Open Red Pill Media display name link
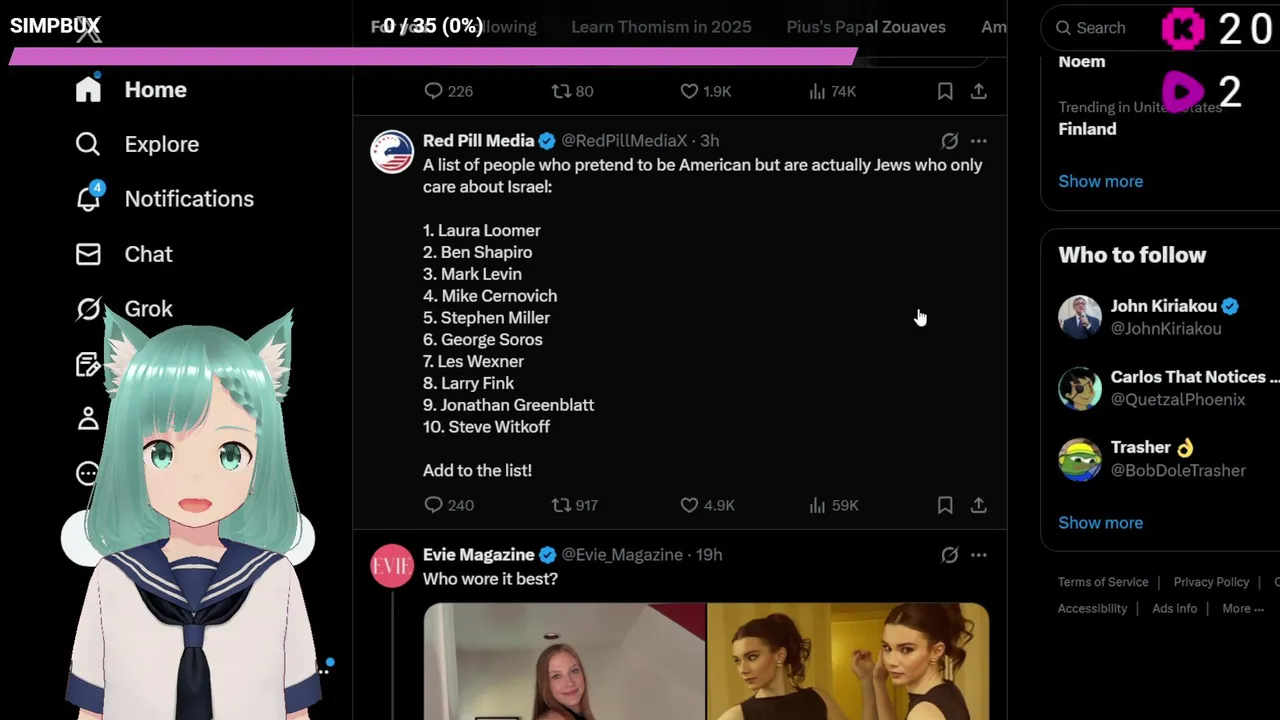 [478, 141]
